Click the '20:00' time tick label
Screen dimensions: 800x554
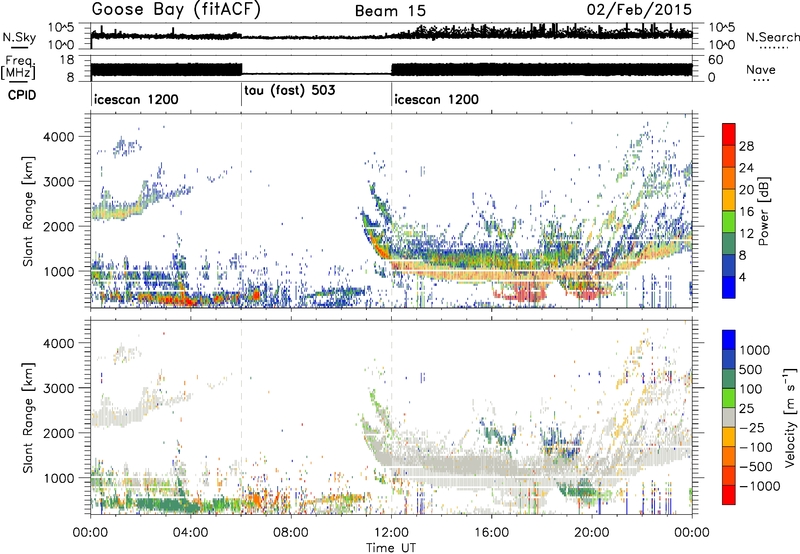(x=591, y=533)
